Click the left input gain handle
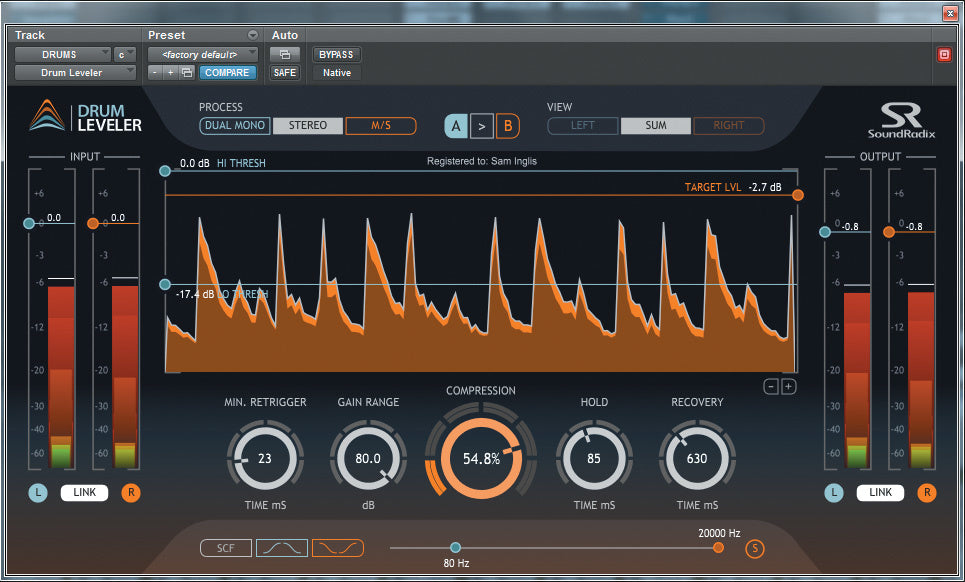 [29, 223]
